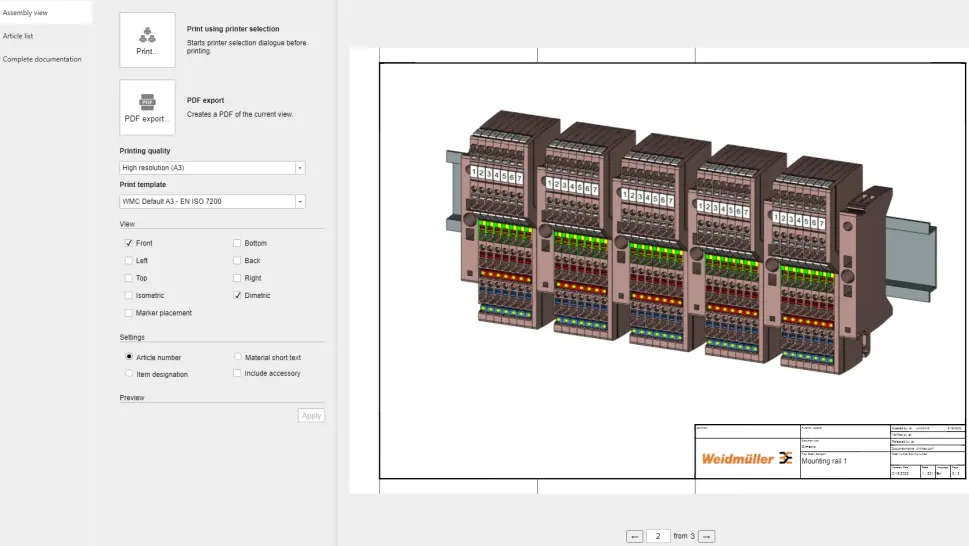Select the Material short text option
This screenshot has width=969, height=546.
(x=237, y=357)
